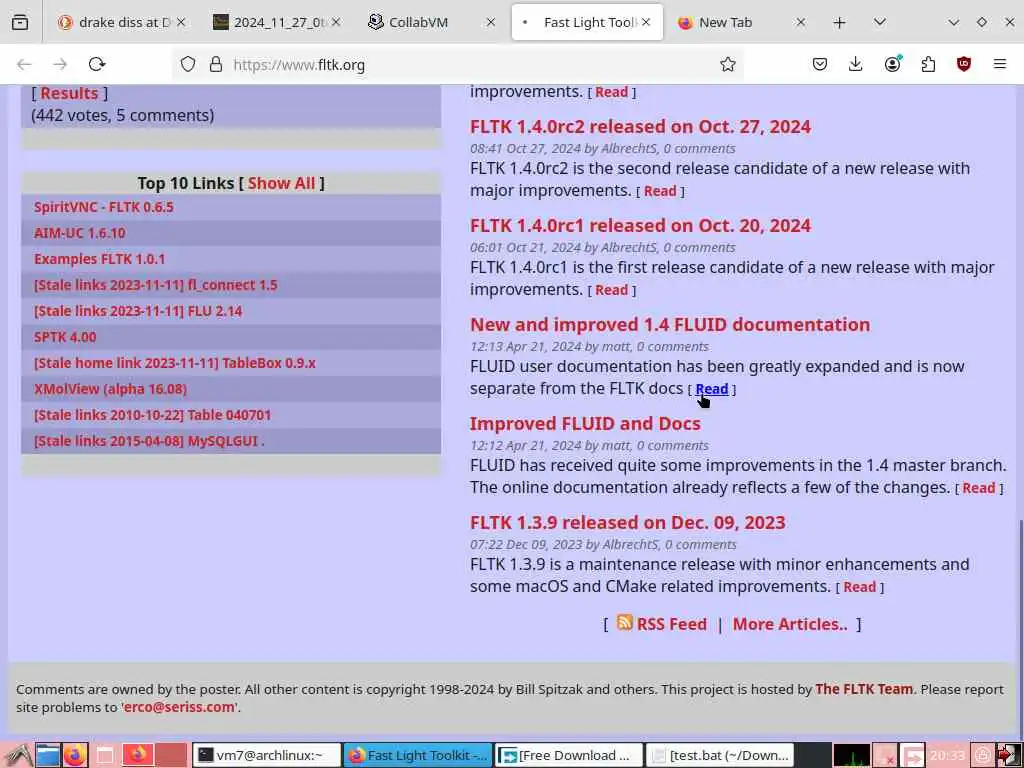Click Read link after 'separate from FLTK docs'
This screenshot has height=768, width=1024.
pos(711,389)
